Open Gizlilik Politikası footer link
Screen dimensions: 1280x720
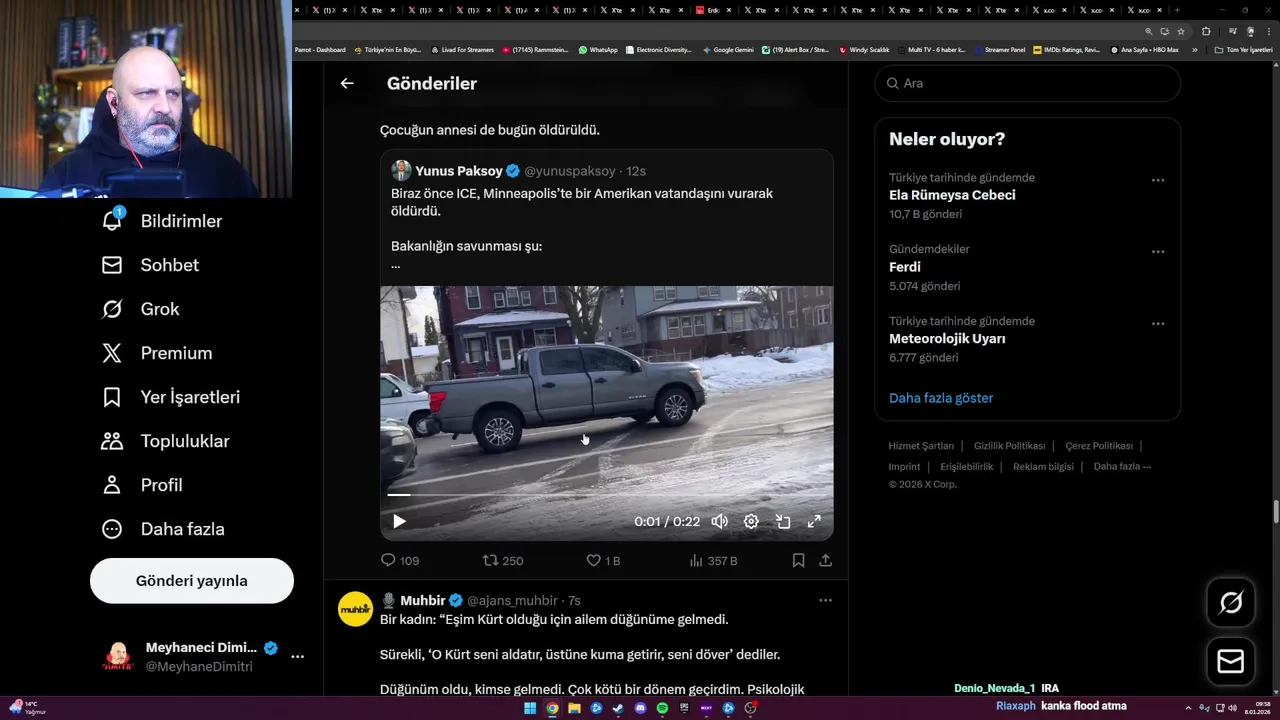(1009, 446)
